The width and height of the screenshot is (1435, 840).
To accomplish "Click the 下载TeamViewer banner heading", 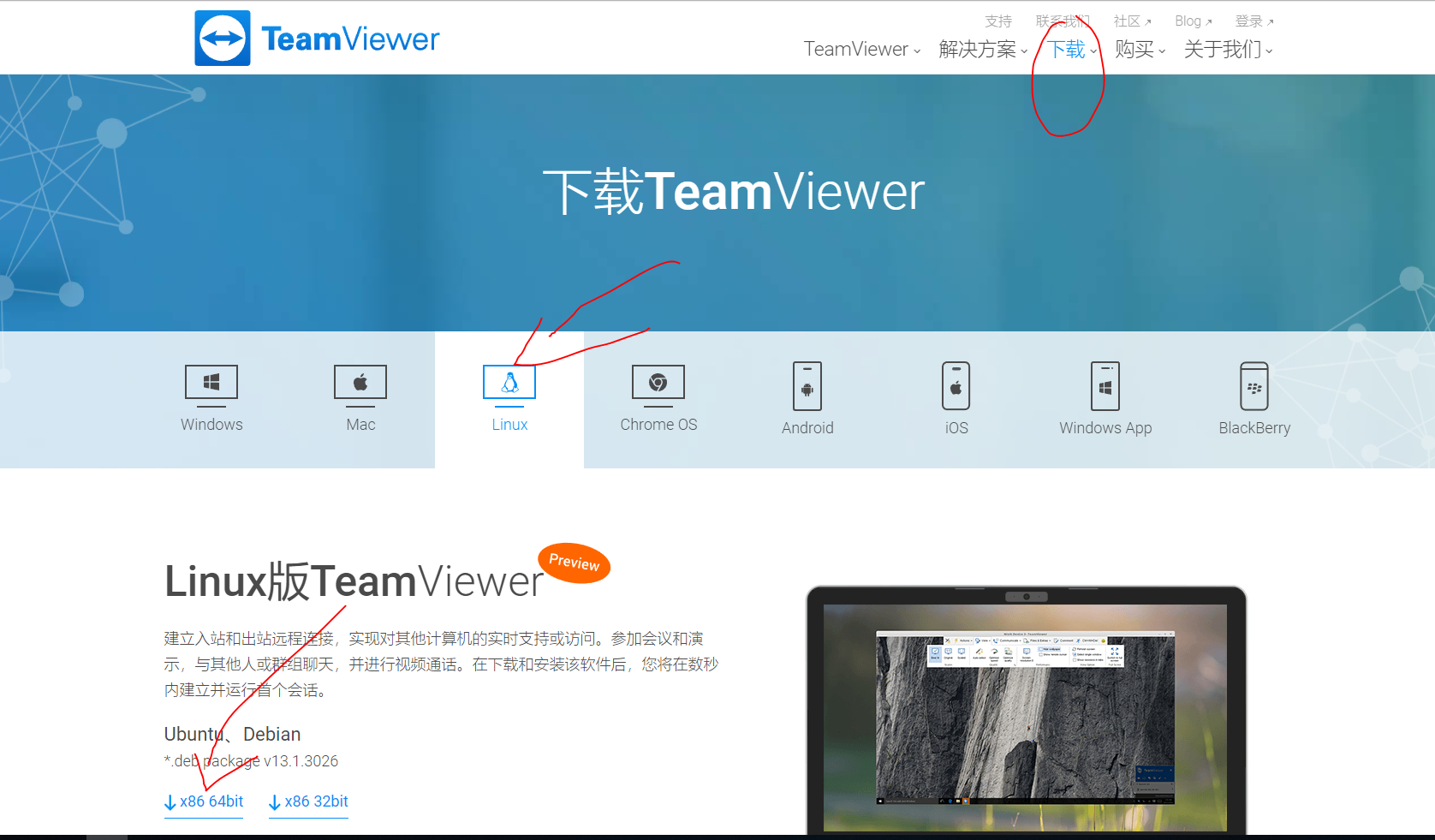I will 734,191.
